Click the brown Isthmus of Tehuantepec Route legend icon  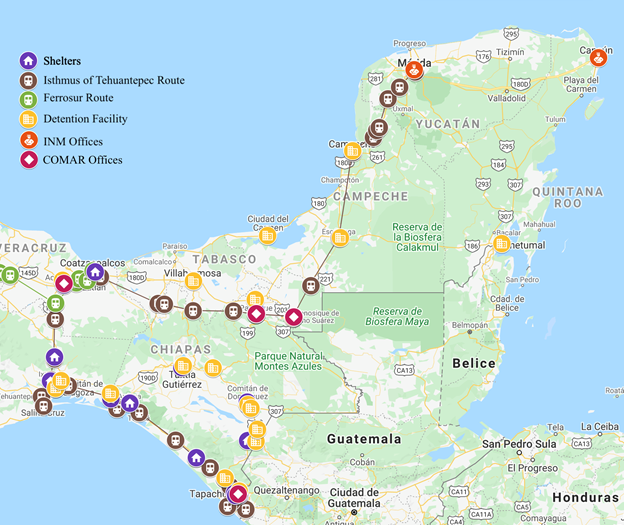coord(28,80)
